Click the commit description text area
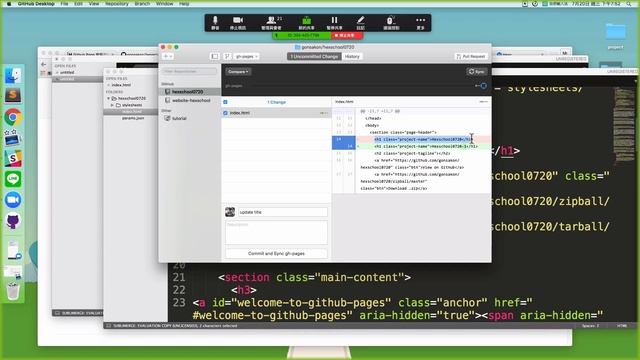 pos(276,232)
